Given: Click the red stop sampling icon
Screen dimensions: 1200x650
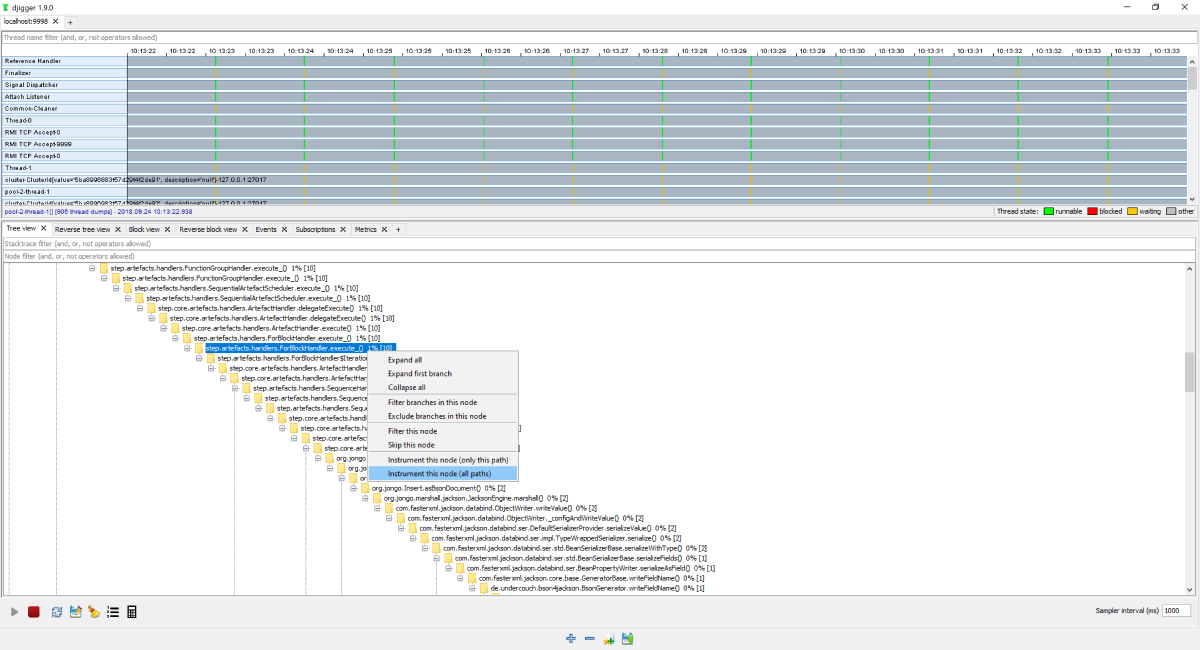Looking at the screenshot, I should [33, 612].
